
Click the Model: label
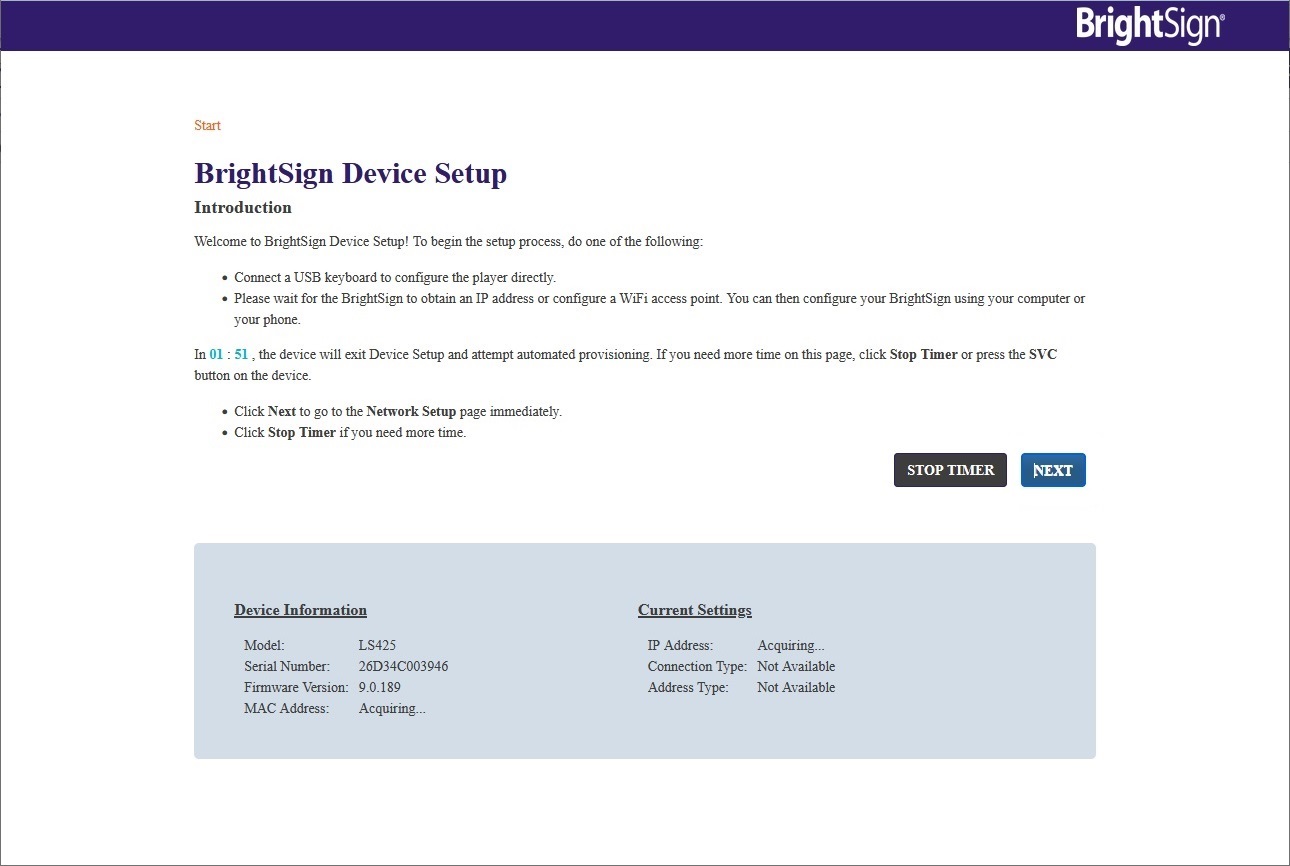coord(264,646)
